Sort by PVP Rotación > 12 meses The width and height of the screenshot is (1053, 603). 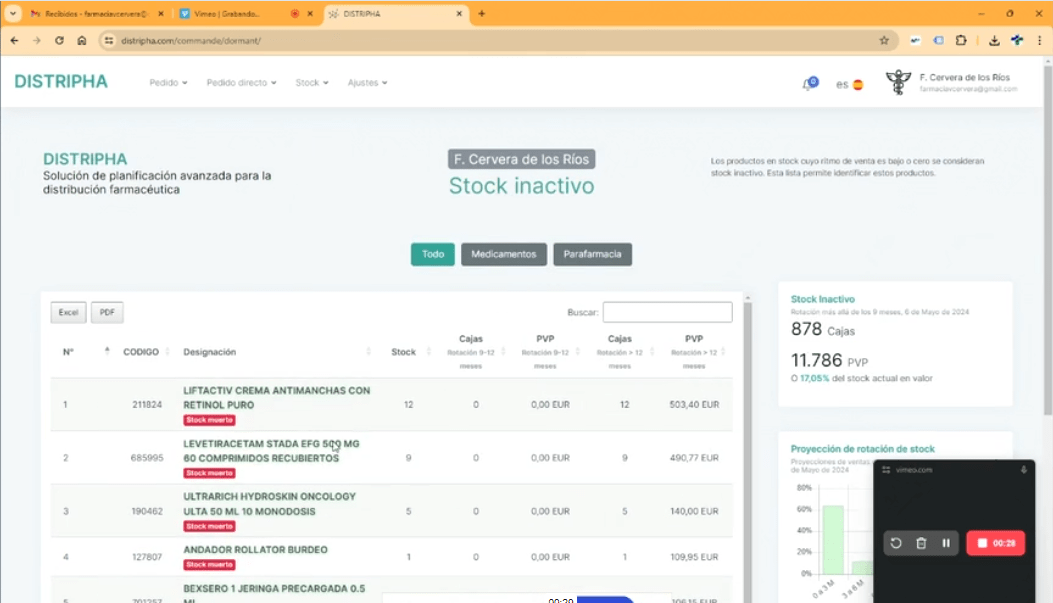coord(697,352)
